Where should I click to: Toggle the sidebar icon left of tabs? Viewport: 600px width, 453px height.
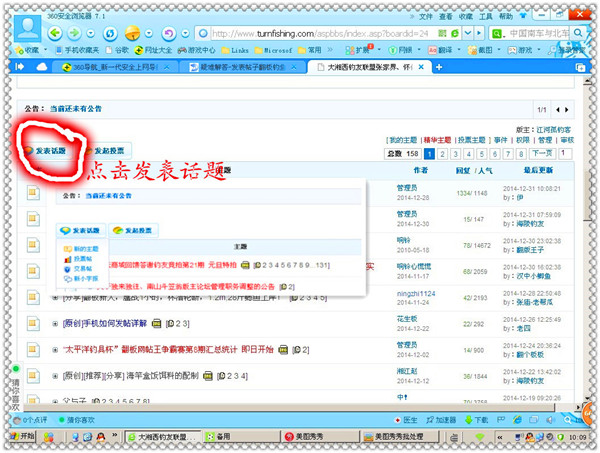(20, 67)
